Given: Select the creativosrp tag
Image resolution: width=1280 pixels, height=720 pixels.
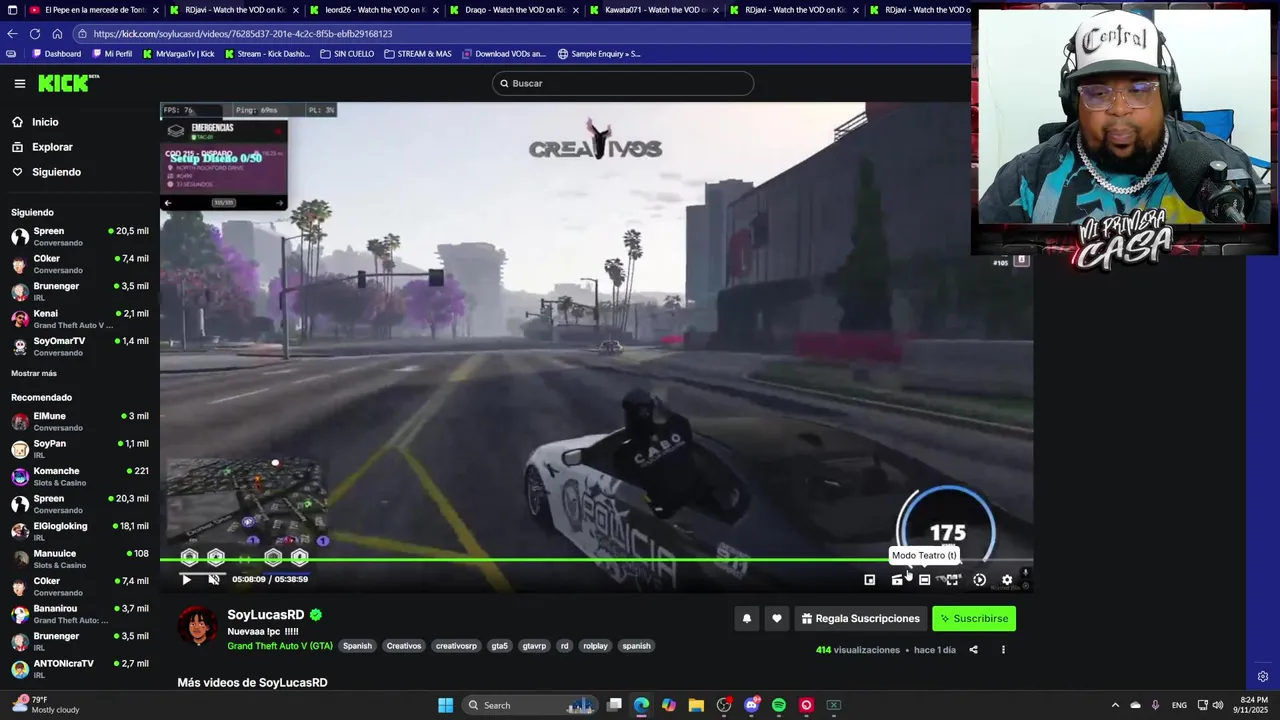Looking at the screenshot, I should pyautogui.click(x=456, y=646).
